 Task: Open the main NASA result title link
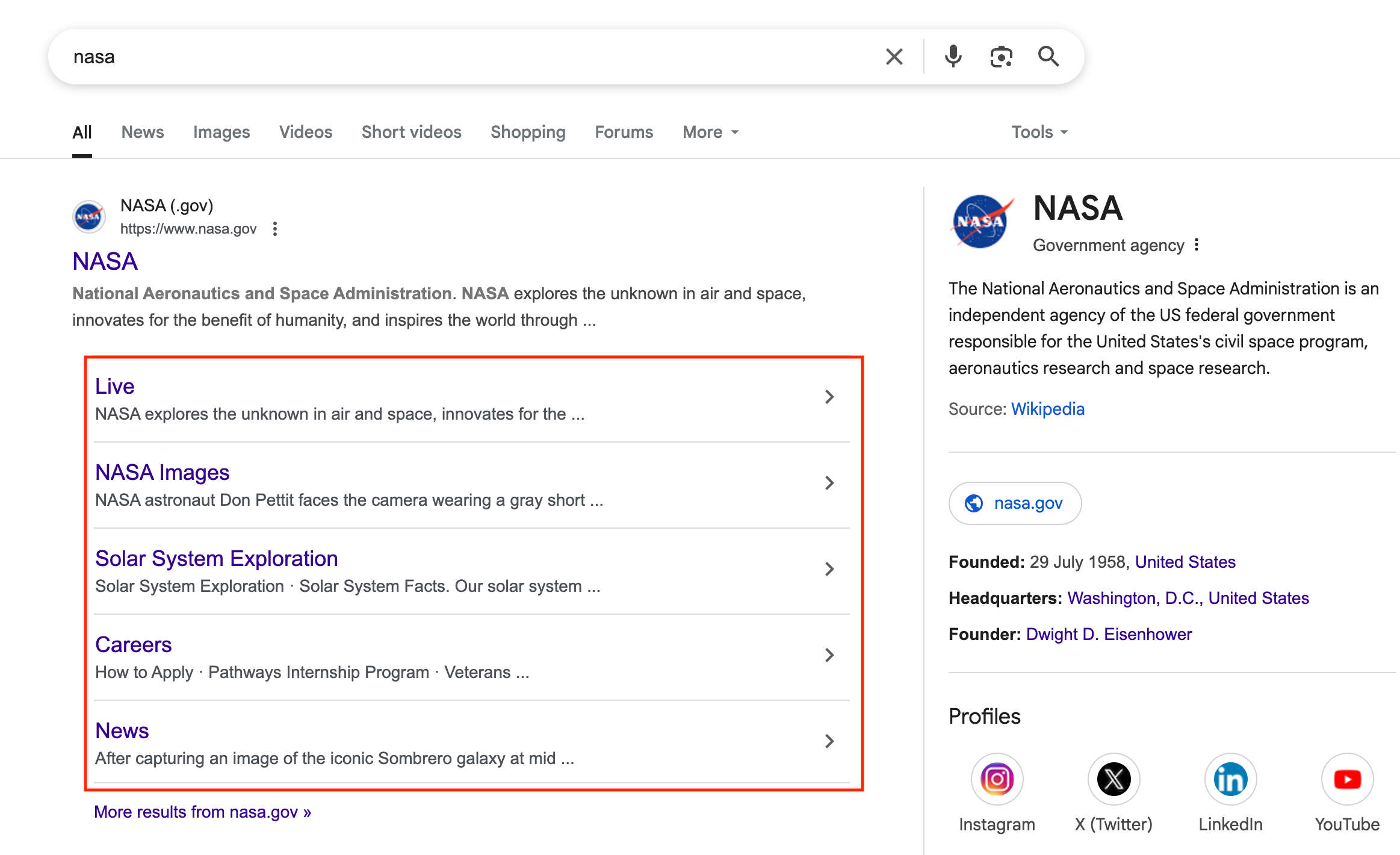coord(105,261)
